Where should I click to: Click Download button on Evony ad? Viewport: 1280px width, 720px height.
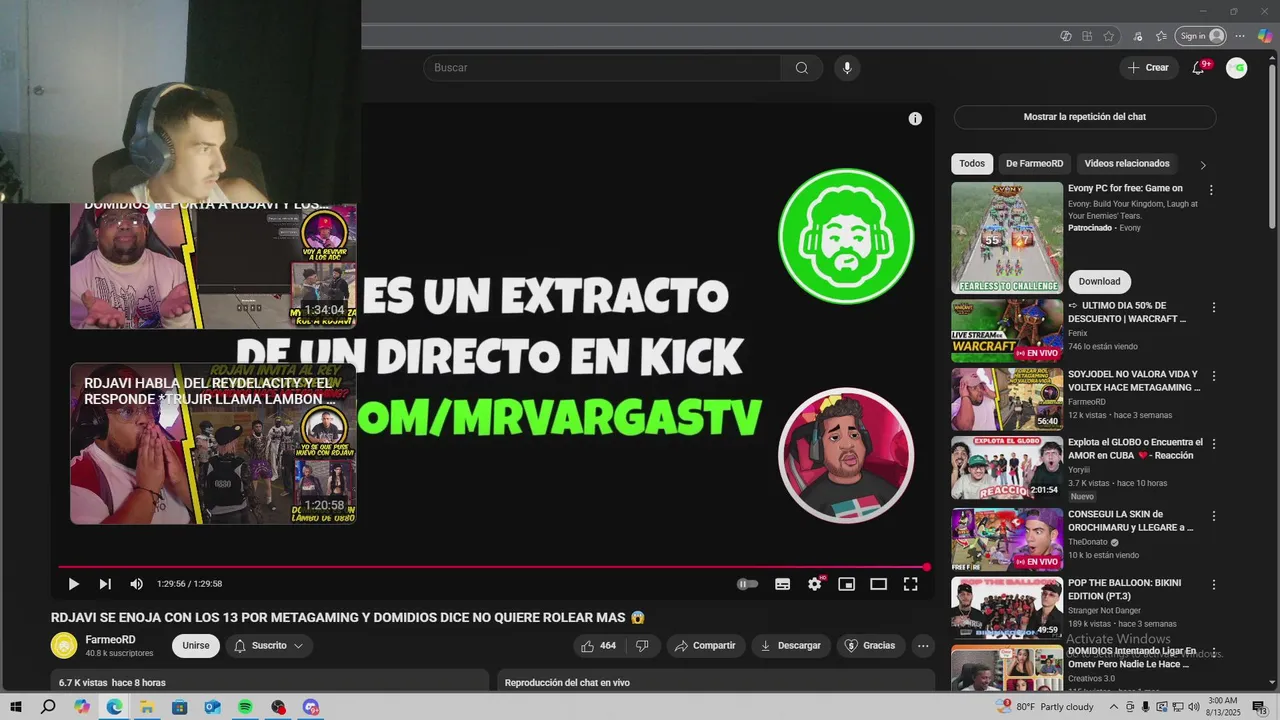[x=1099, y=281]
